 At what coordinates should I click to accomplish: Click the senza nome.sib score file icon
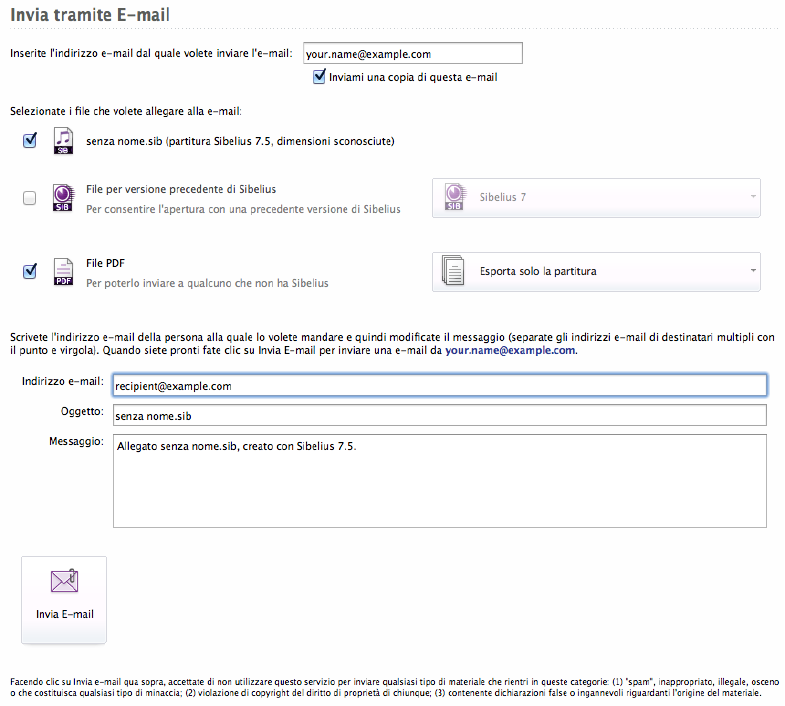[x=63, y=141]
